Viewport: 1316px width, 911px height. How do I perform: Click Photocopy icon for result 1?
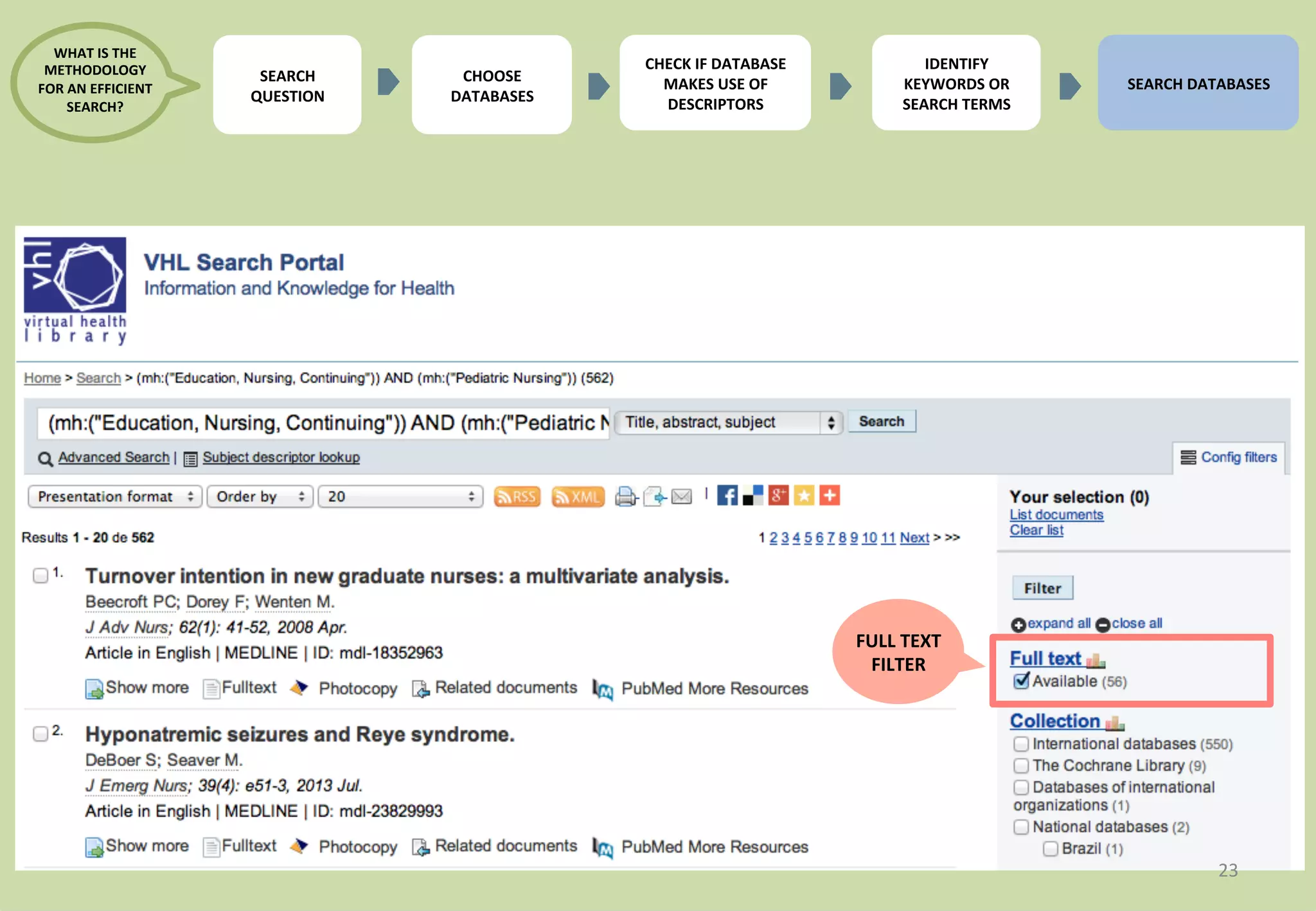299,687
